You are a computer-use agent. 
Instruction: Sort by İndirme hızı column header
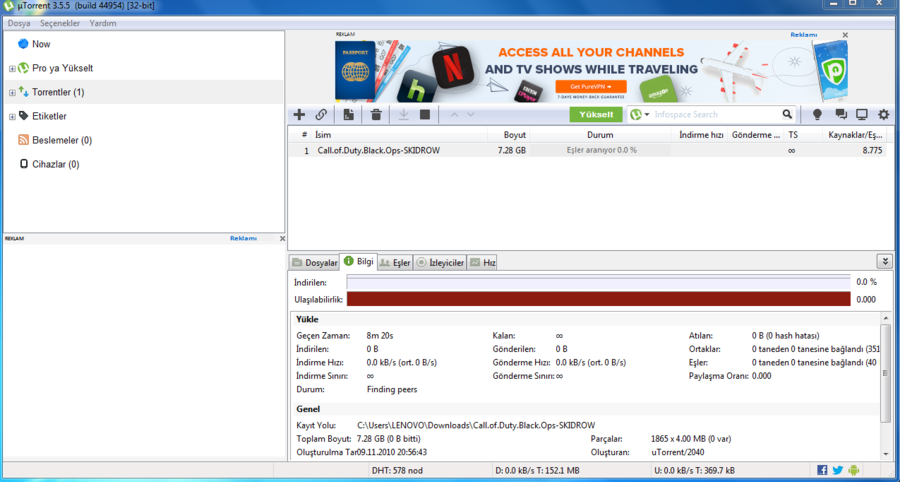coord(700,135)
